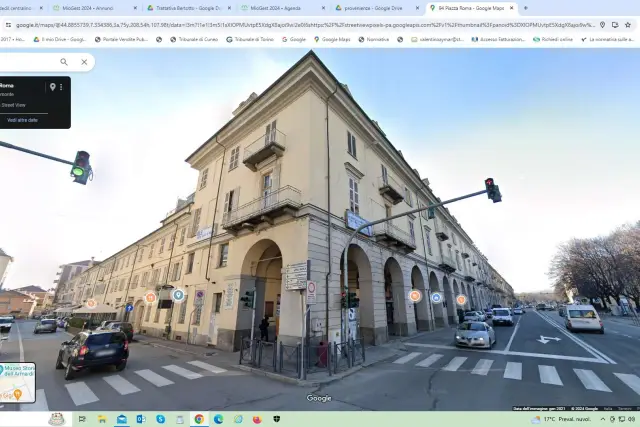Click the 'Vedi altre date' link
Screen dimensions: 640x427
tap(22, 120)
